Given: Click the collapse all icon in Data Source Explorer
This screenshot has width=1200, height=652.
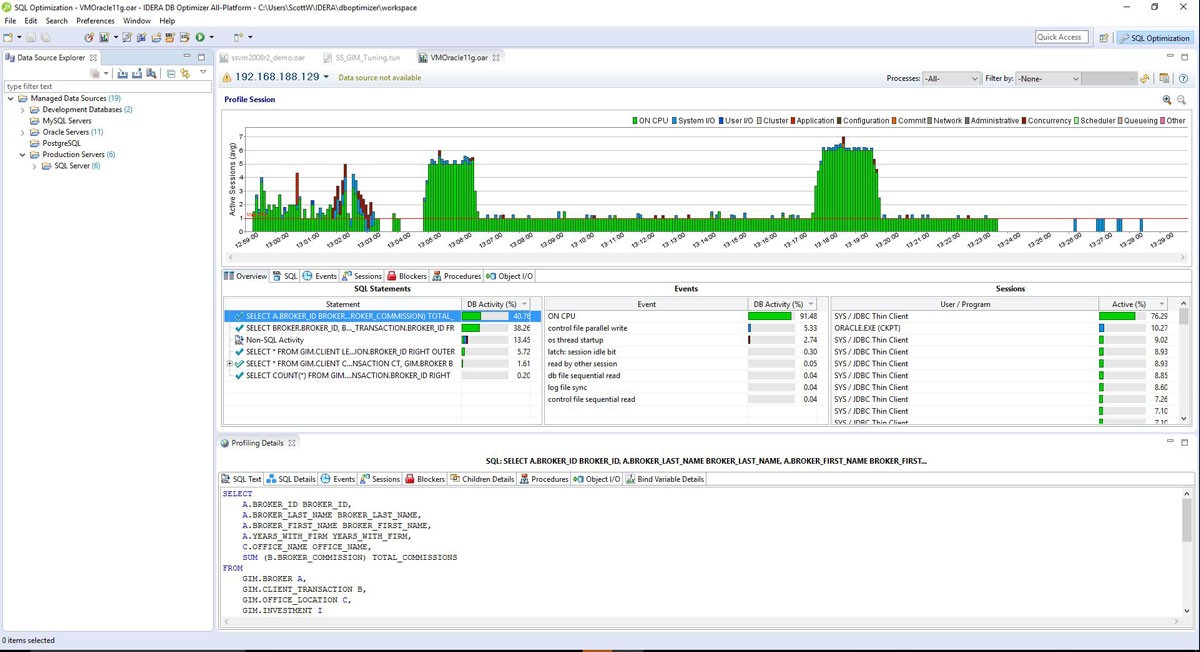Looking at the screenshot, I should point(170,72).
